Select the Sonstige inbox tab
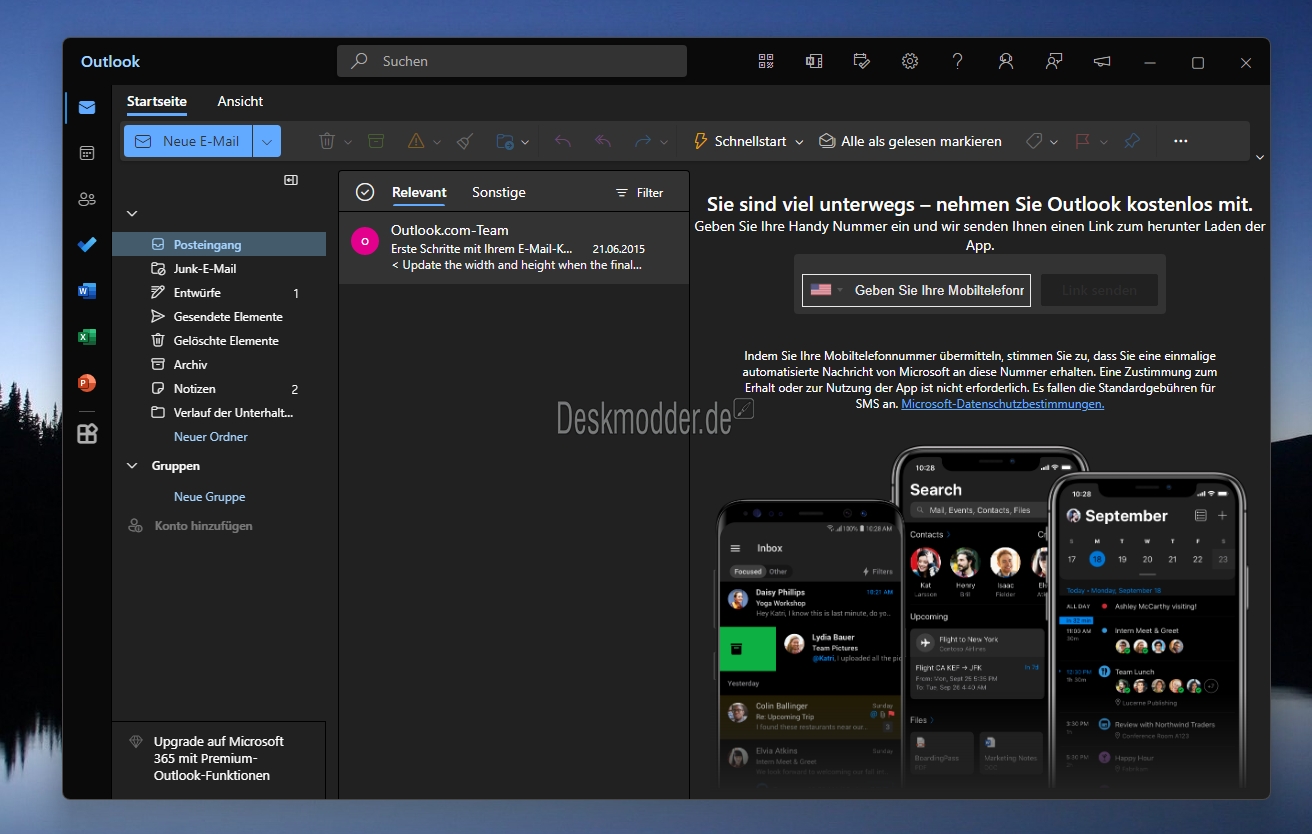The image size is (1312, 834). [x=499, y=192]
